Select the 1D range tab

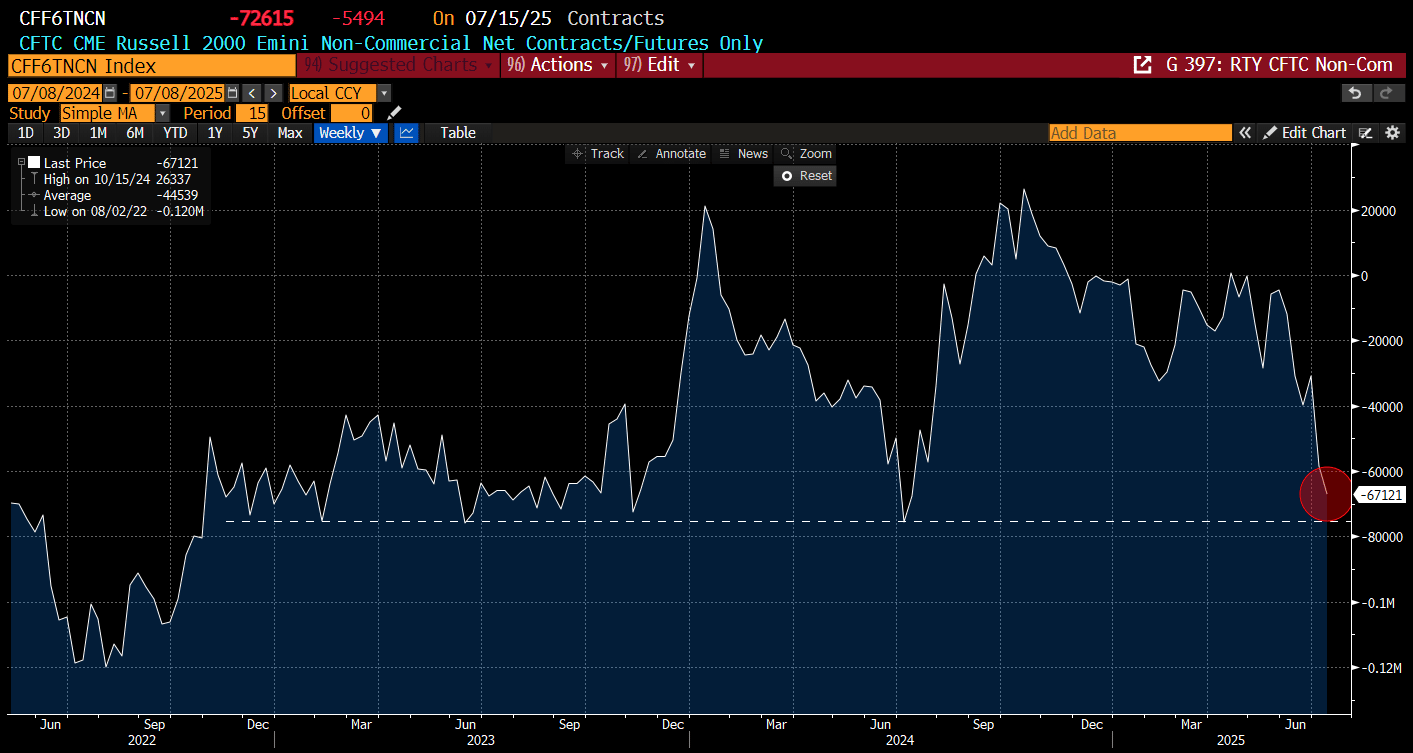26,133
